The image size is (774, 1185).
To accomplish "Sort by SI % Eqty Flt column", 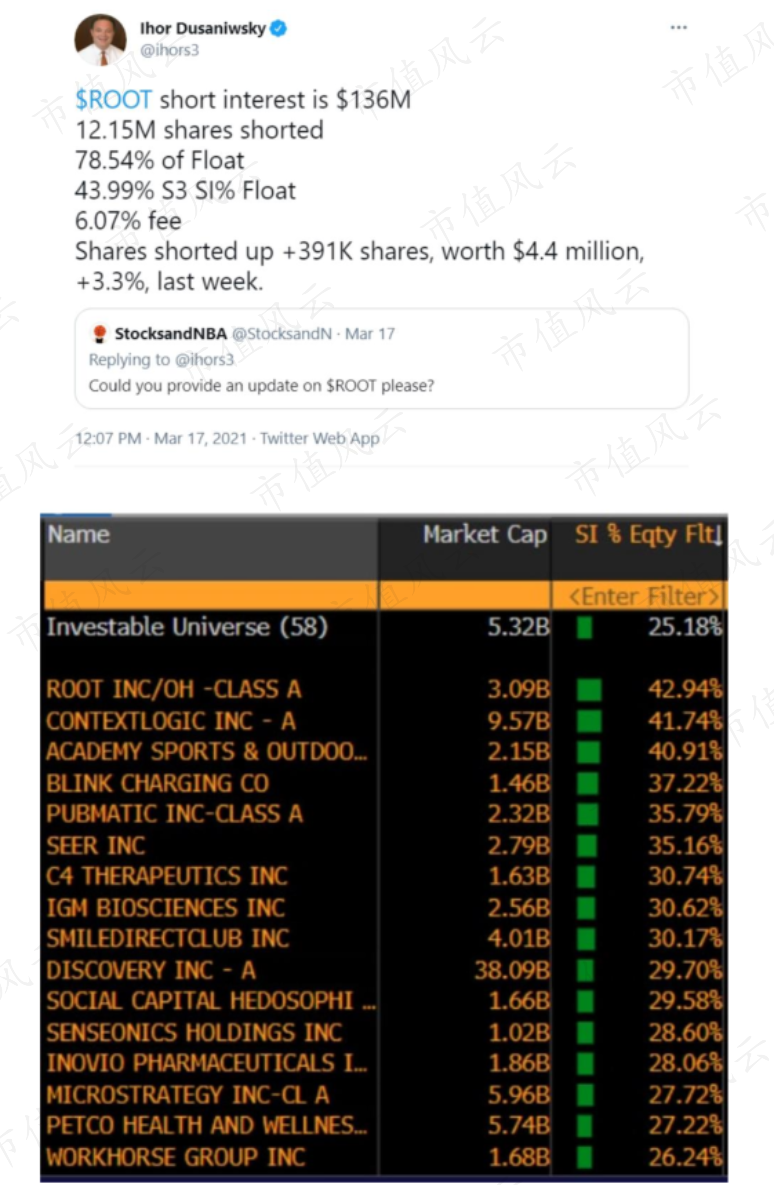I will tap(649, 535).
